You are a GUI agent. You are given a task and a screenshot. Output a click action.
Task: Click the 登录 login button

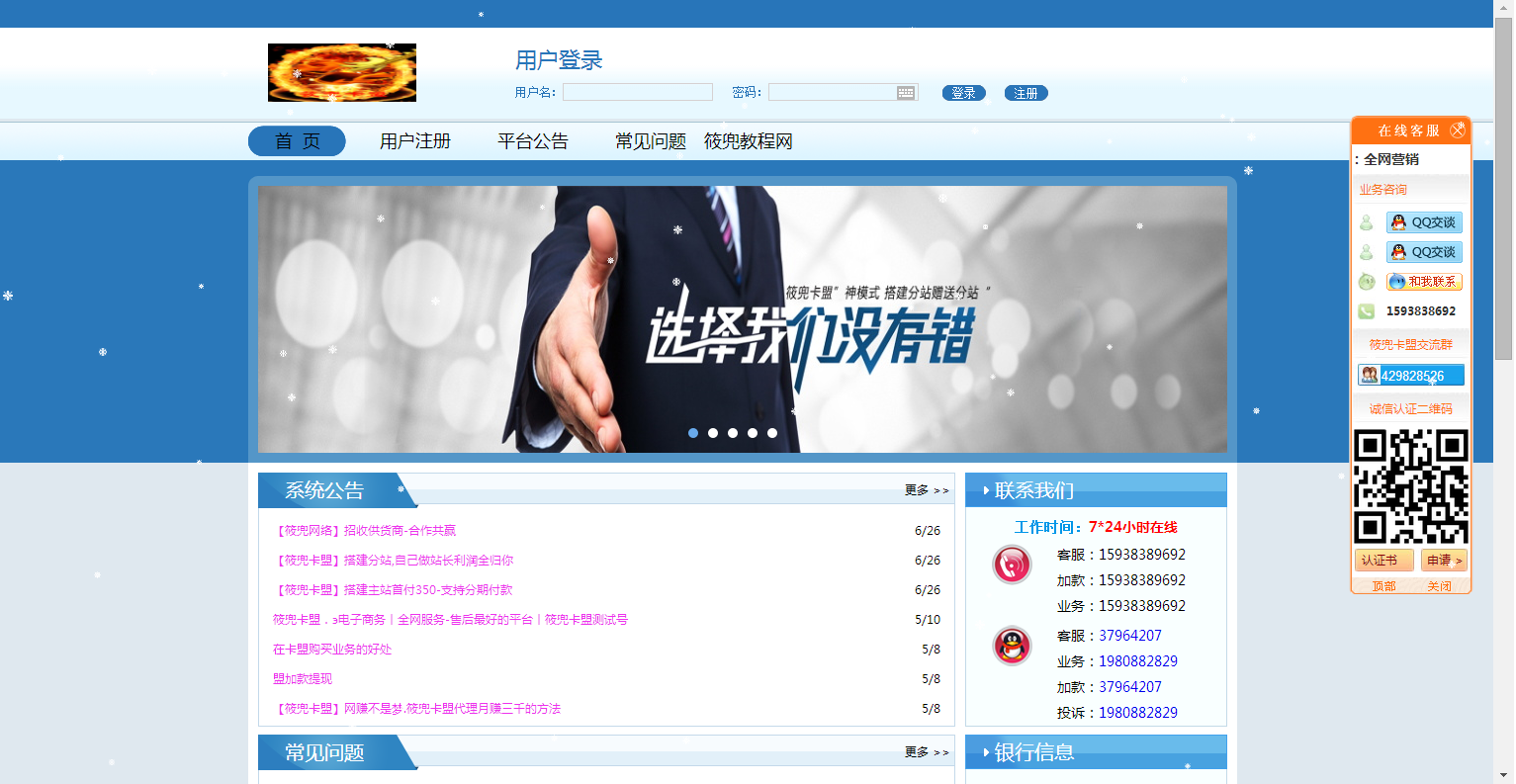[964, 93]
